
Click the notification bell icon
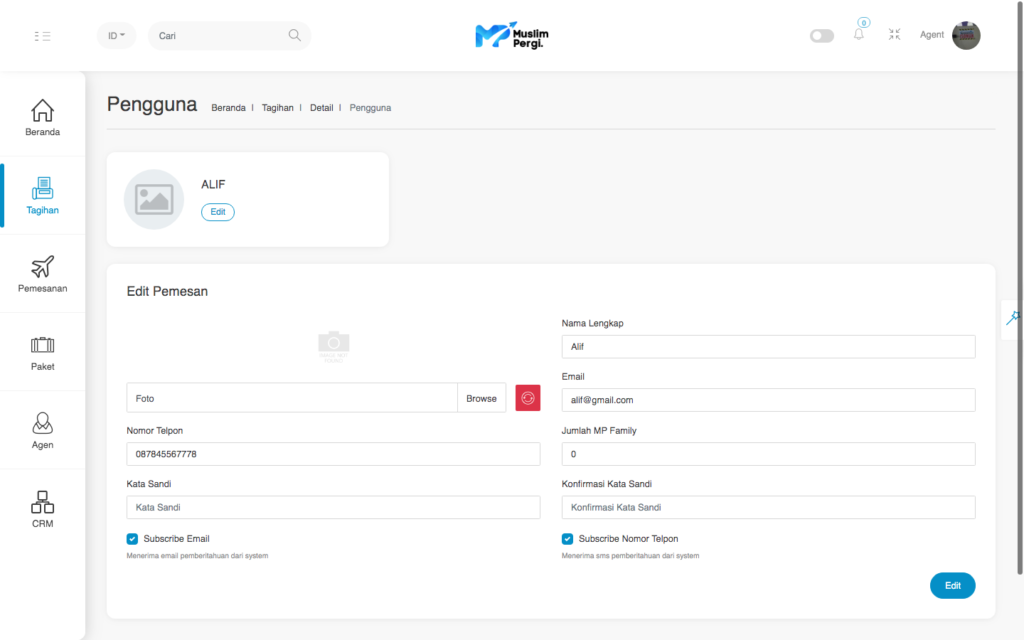858,35
